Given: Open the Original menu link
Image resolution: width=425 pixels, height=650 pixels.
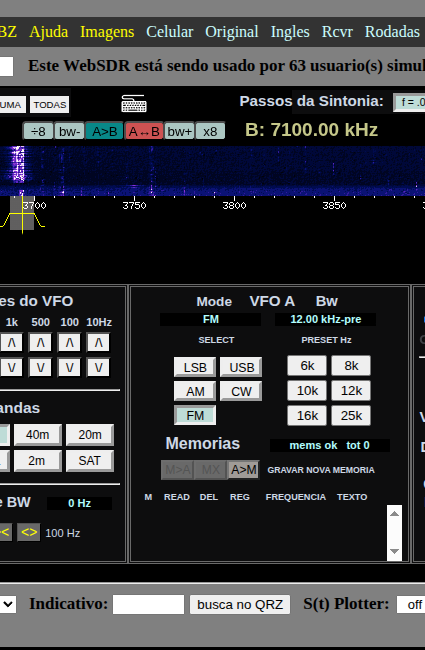Looking at the screenshot, I should coord(232,32).
